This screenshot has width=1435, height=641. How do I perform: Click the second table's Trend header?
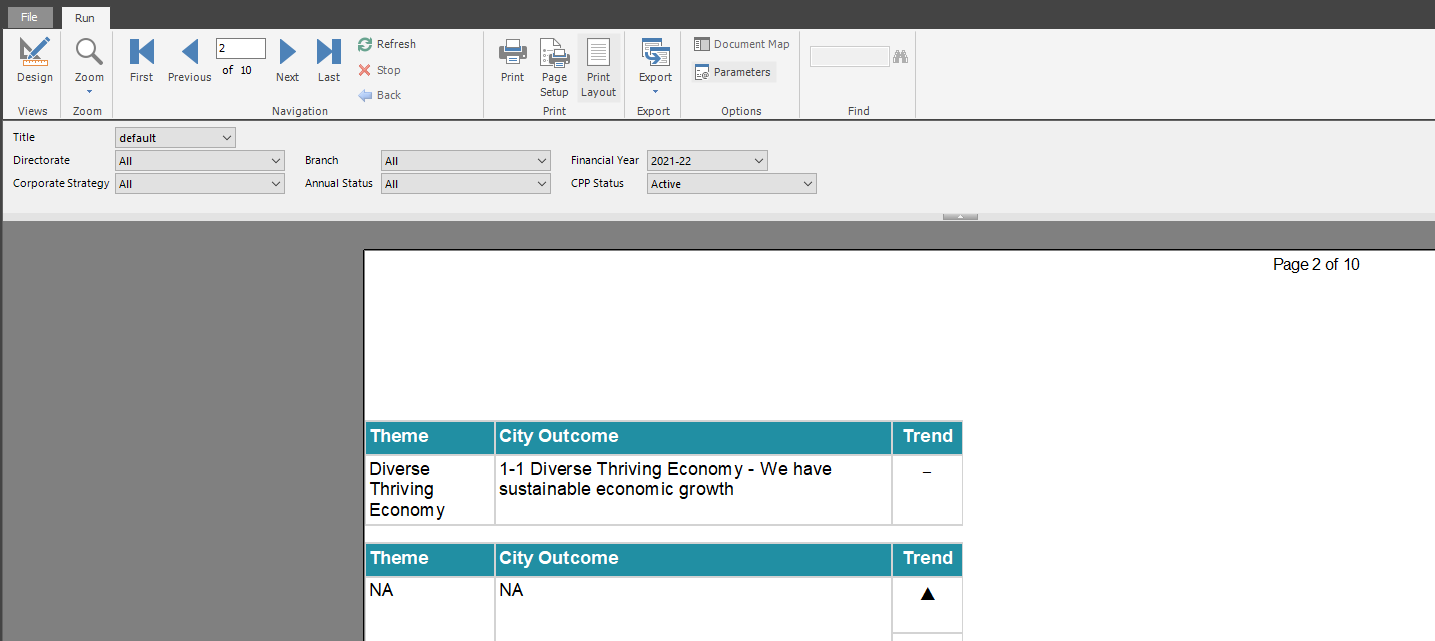coord(928,558)
